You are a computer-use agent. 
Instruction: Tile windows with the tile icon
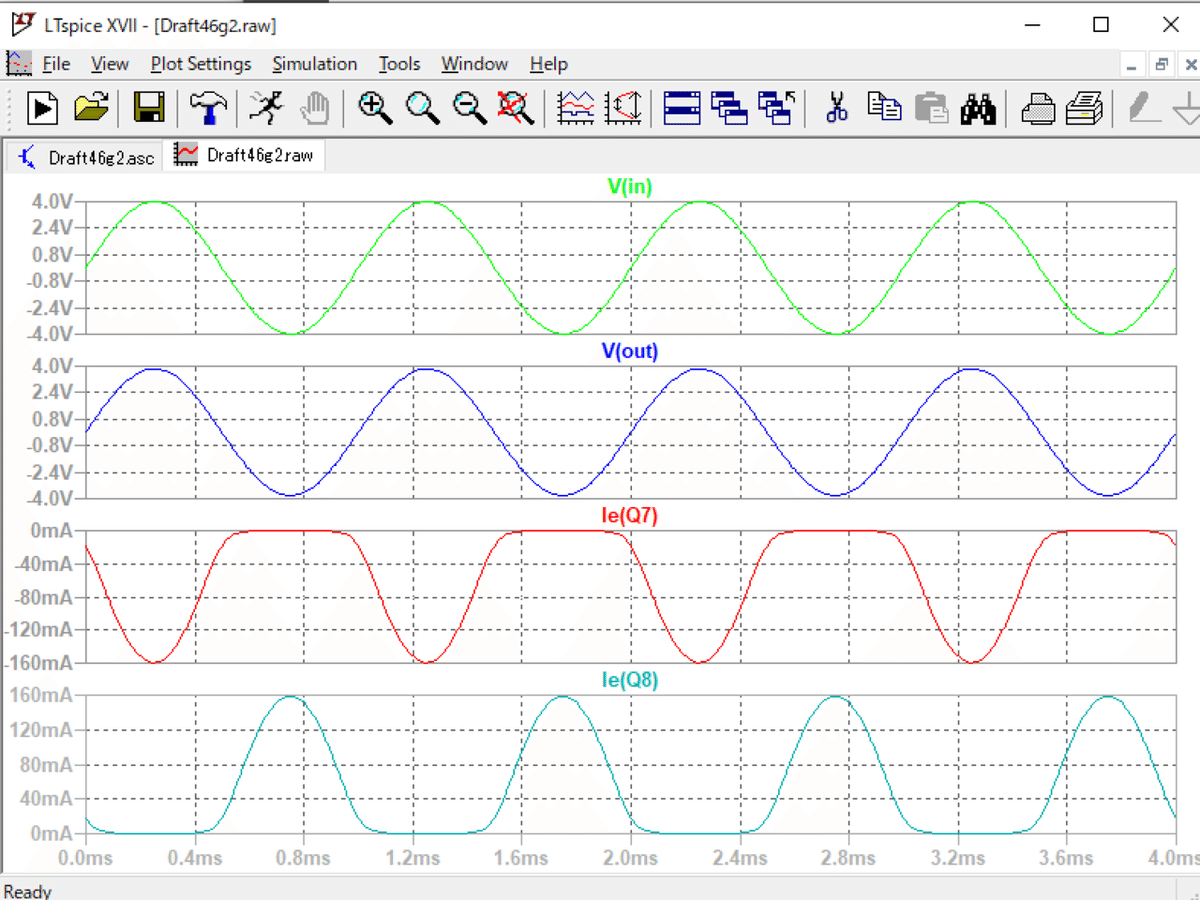[682, 107]
